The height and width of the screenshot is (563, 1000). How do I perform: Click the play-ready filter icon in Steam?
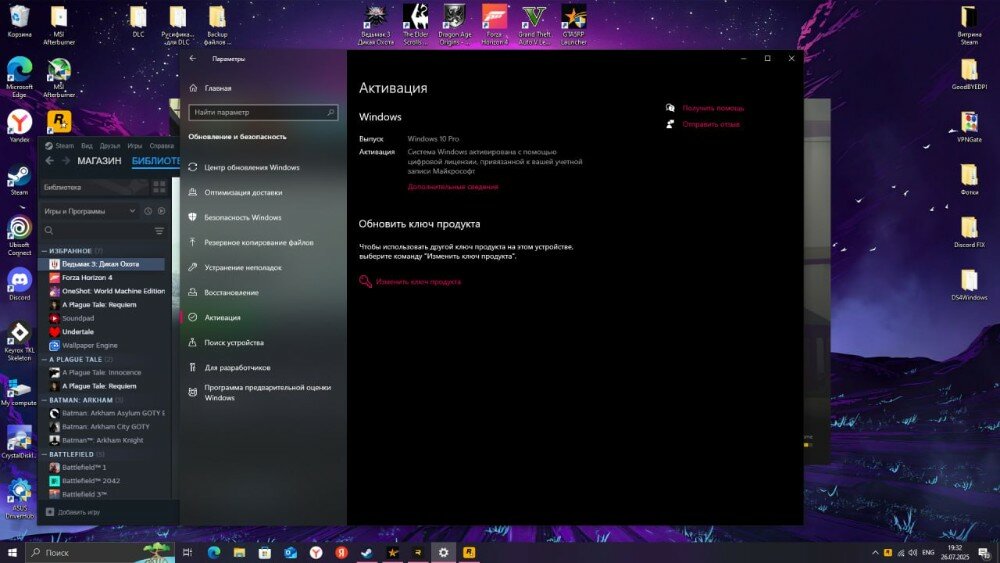pos(161,211)
